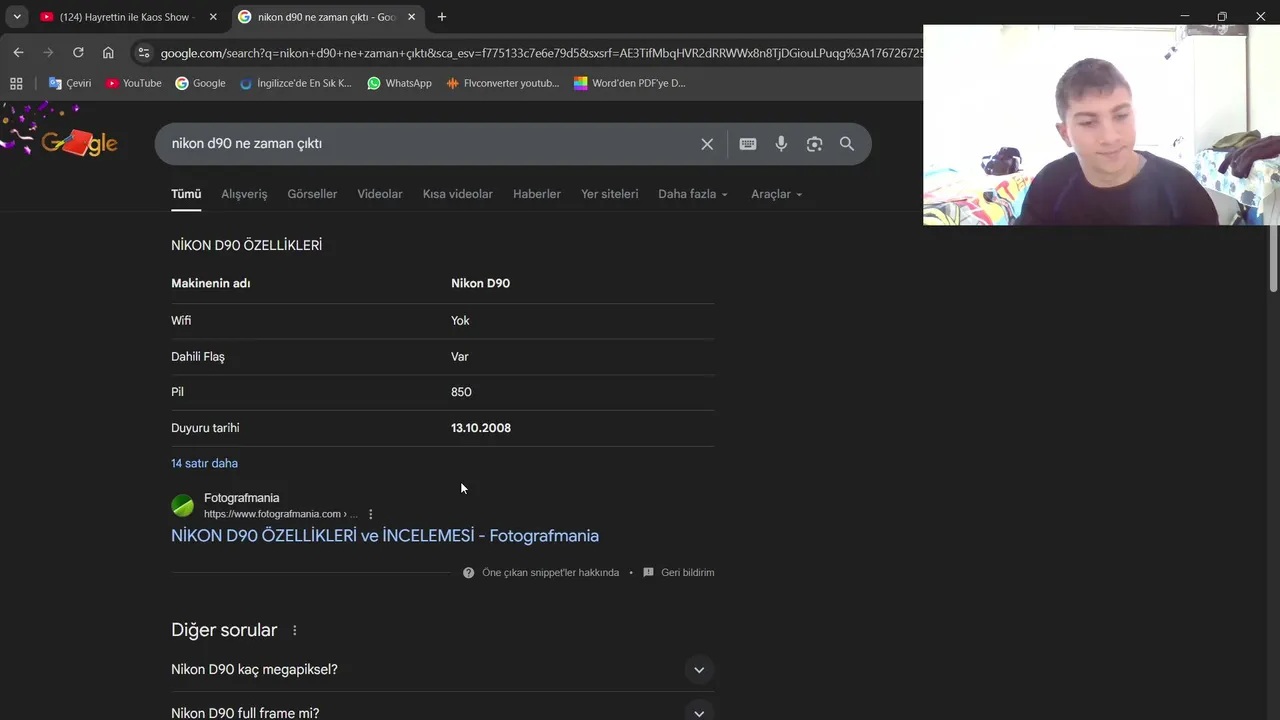The image size is (1280, 720).
Task: Close the nikon d90 ne zaman çıktı tab
Action: [x=411, y=17]
